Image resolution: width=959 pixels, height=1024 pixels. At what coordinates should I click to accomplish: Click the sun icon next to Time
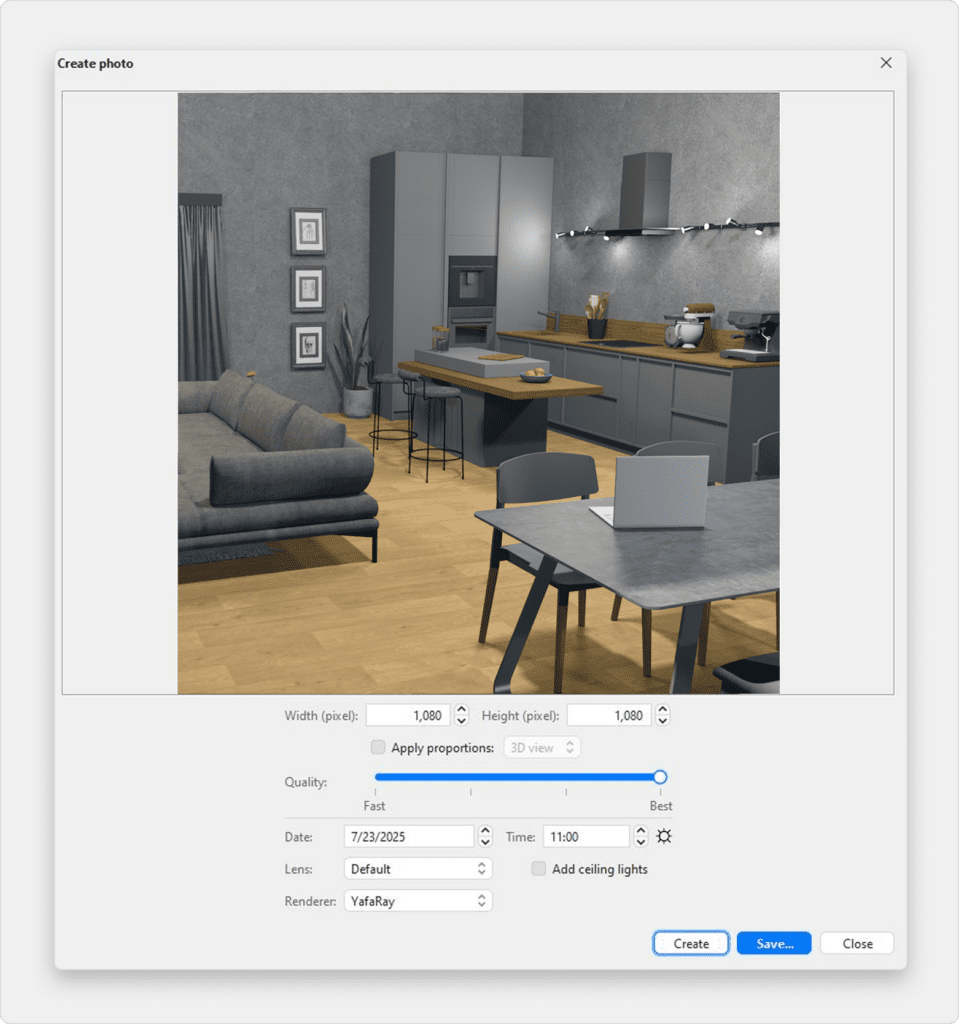pos(664,836)
